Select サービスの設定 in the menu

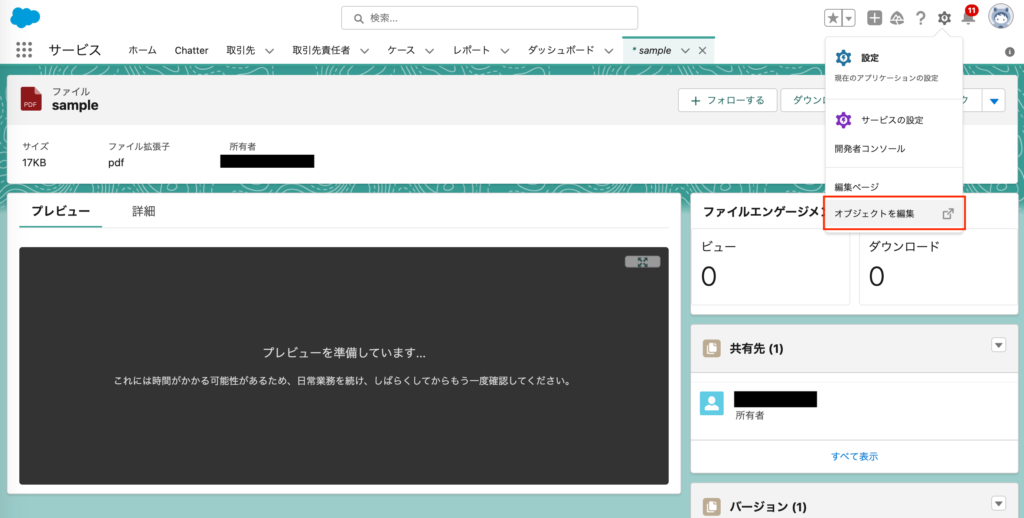(893, 120)
